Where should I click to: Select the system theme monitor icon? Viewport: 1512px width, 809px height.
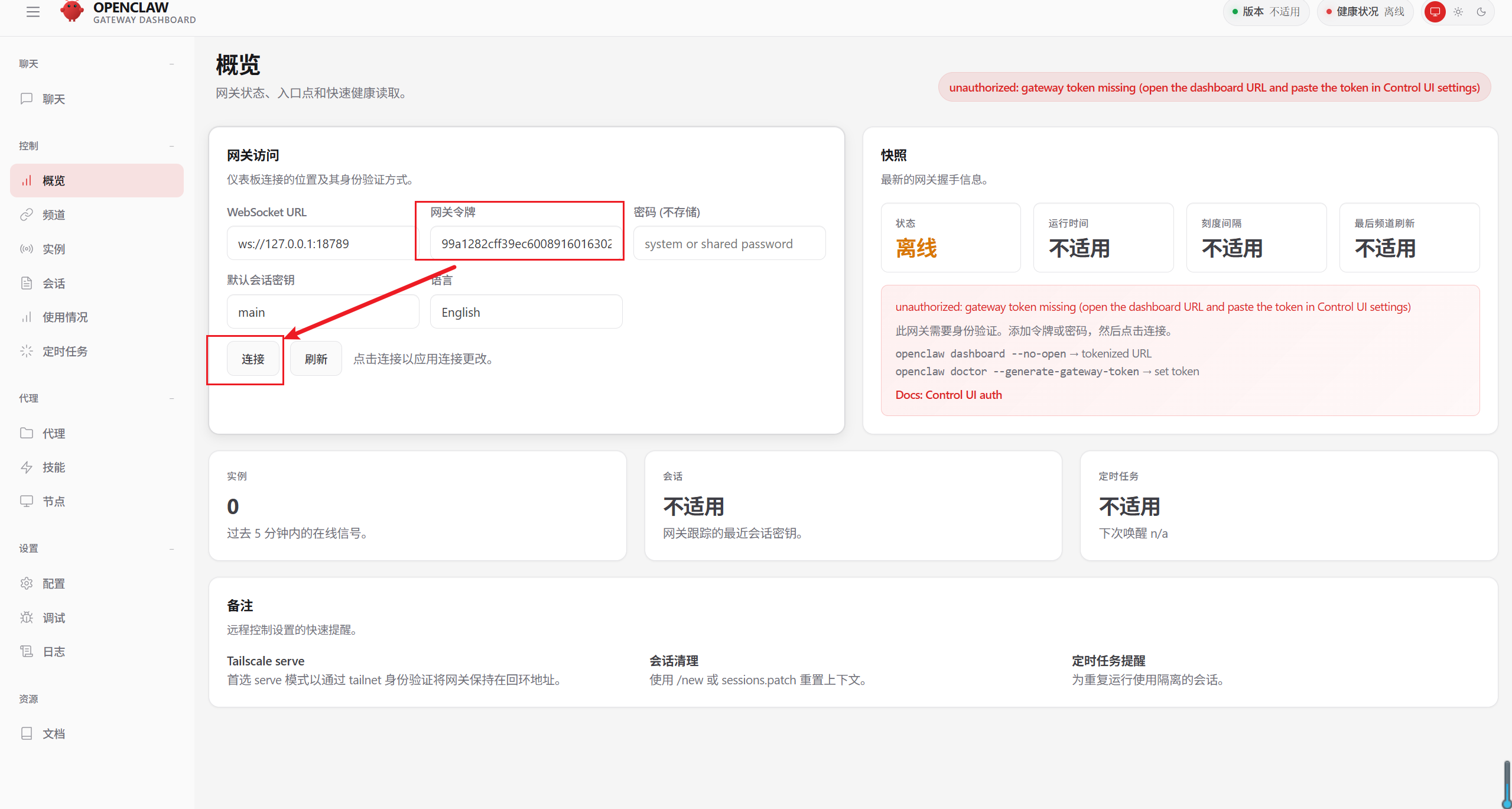point(1435,12)
